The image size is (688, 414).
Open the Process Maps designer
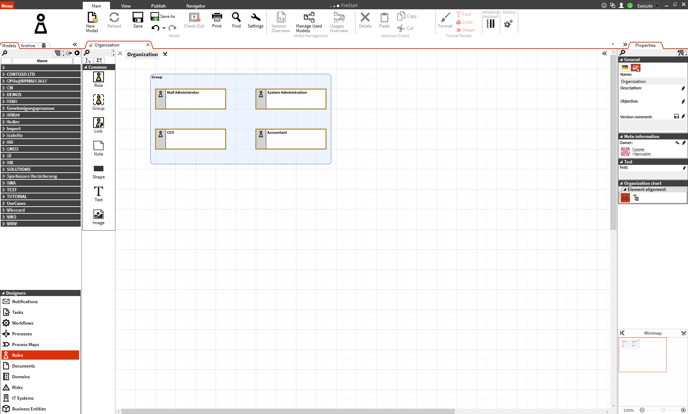point(40,345)
